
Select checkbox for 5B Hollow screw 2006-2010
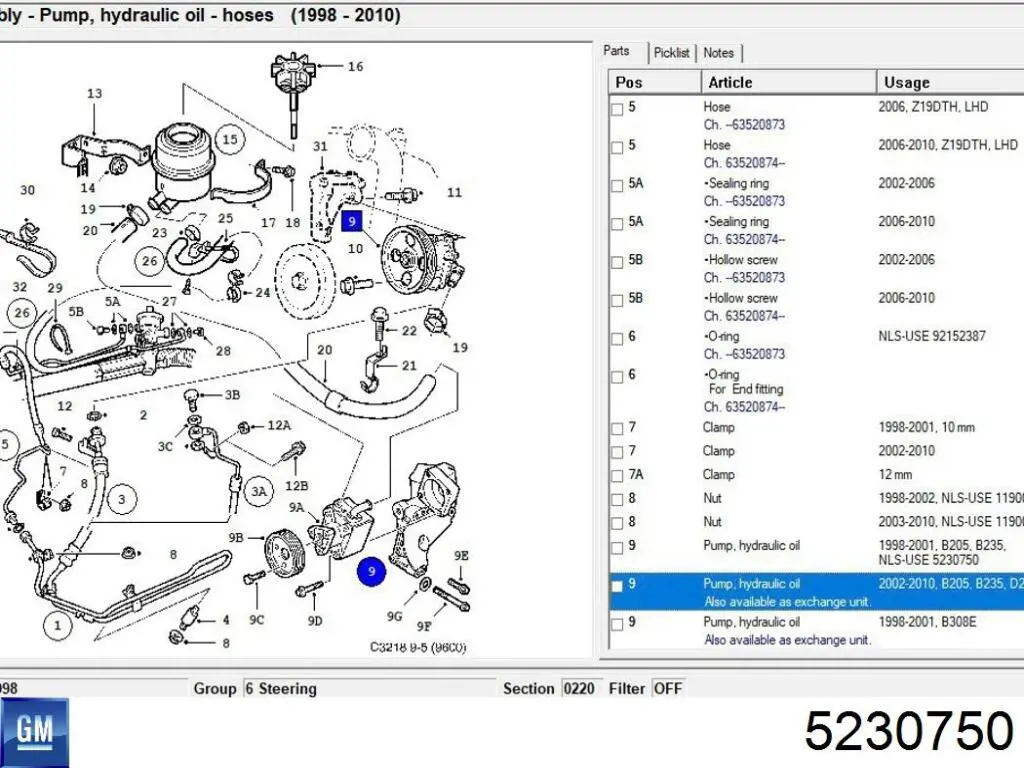tap(617, 300)
